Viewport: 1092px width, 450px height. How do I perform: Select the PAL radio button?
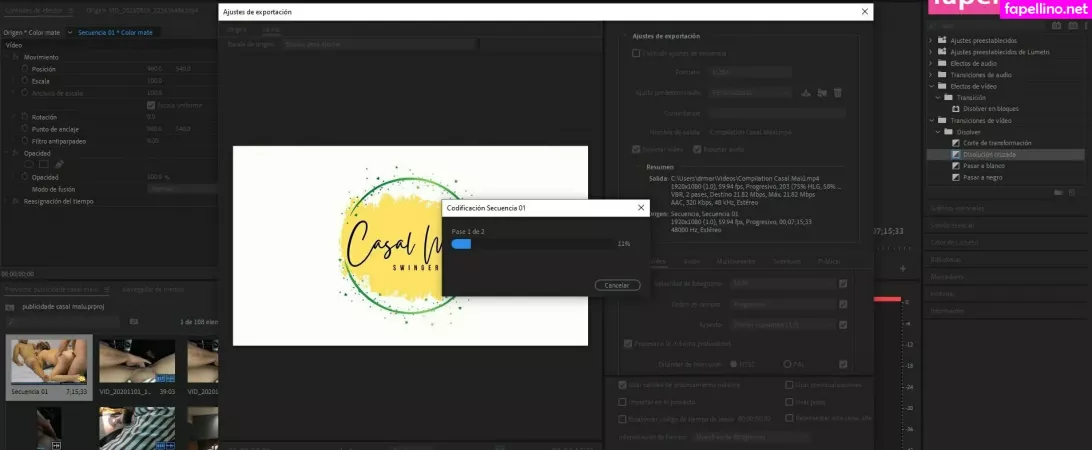coord(788,364)
